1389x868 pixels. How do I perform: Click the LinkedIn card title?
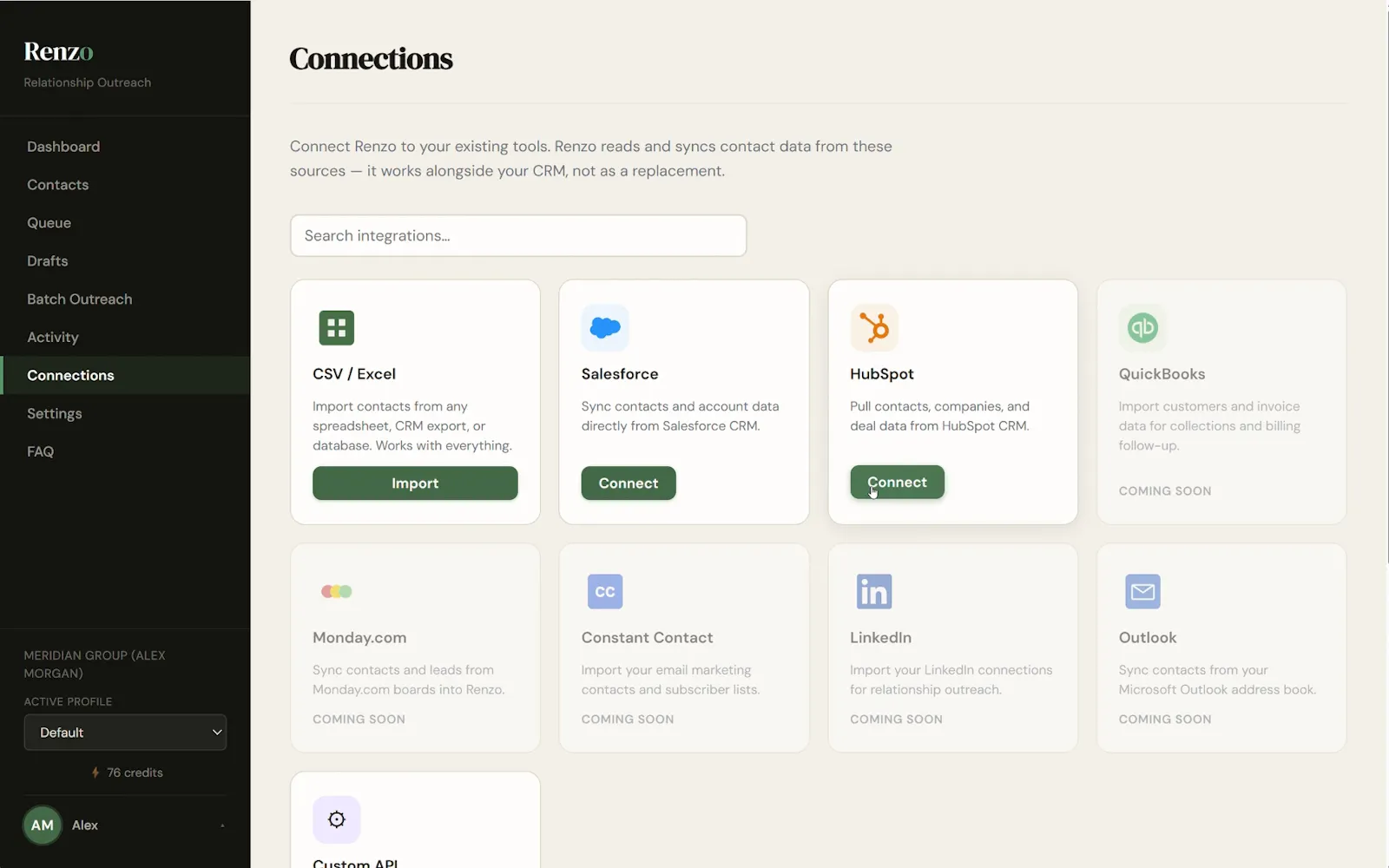pos(880,638)
